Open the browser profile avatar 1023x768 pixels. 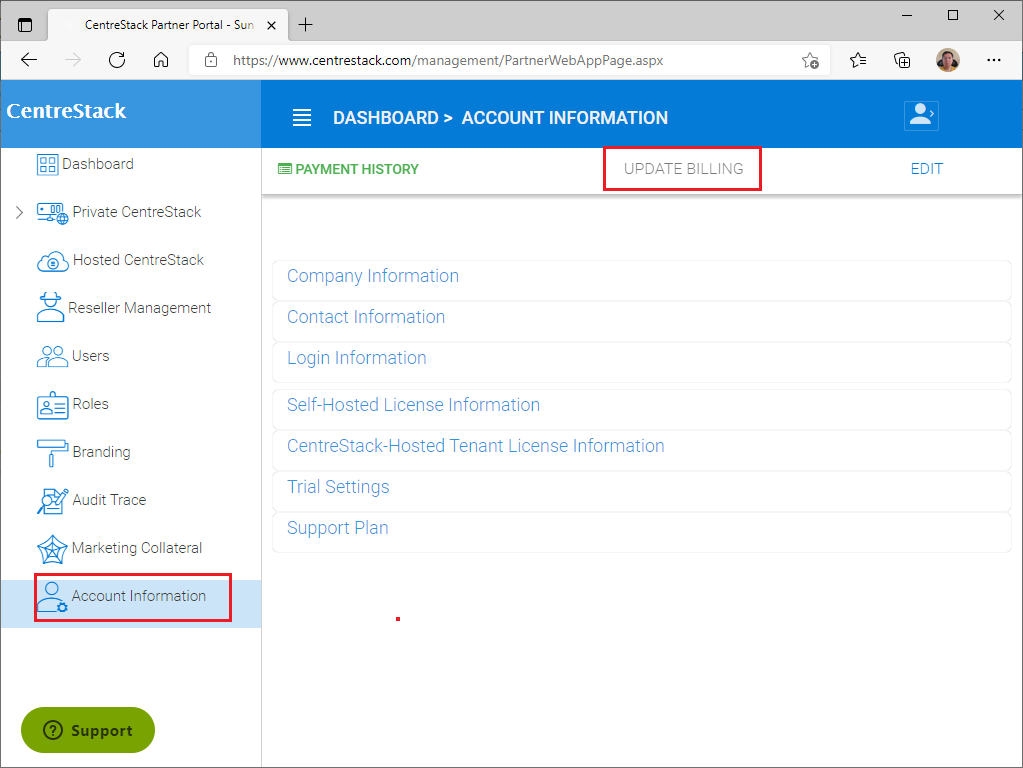[947, 60]
